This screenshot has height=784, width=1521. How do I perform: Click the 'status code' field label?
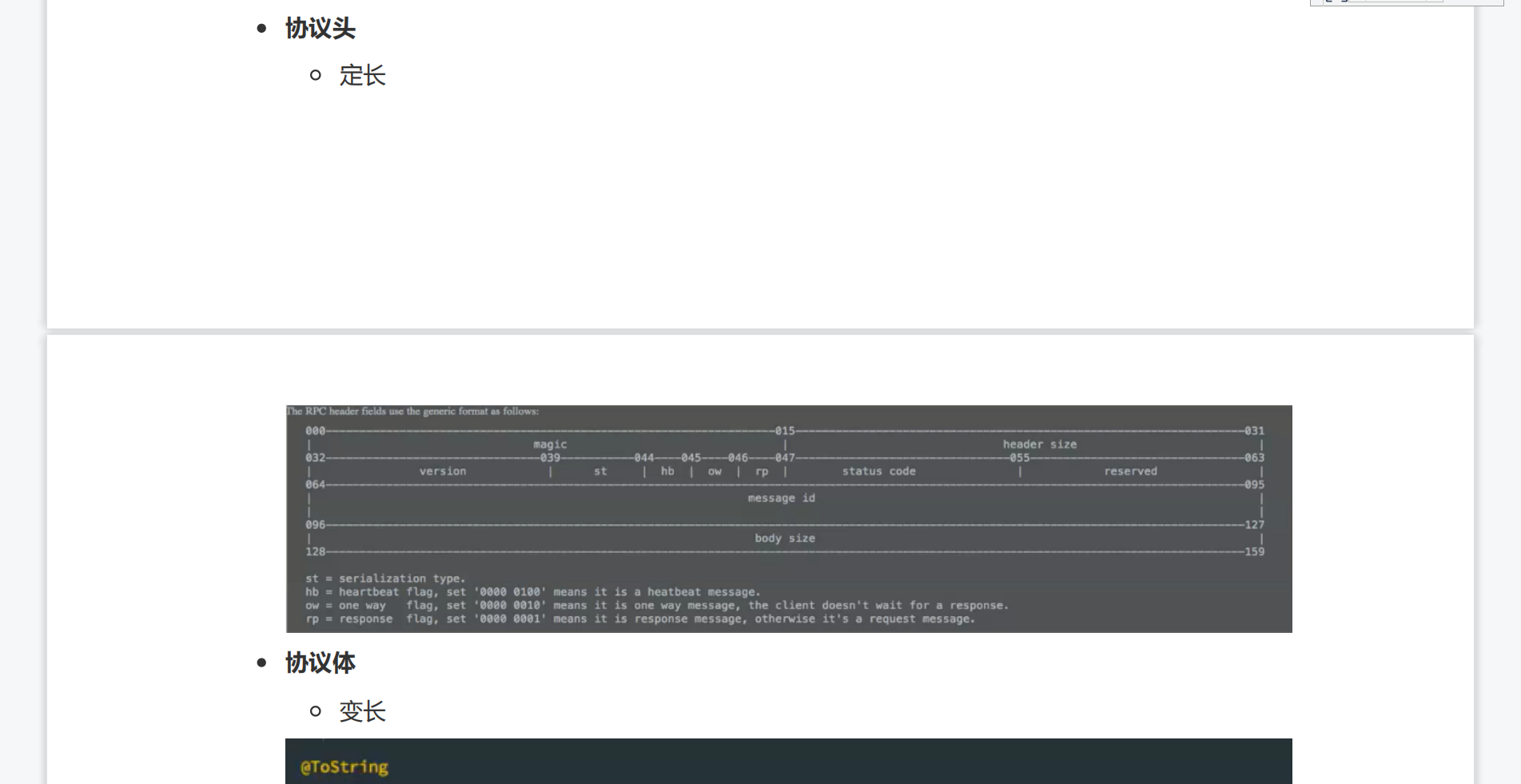(878, 472)
